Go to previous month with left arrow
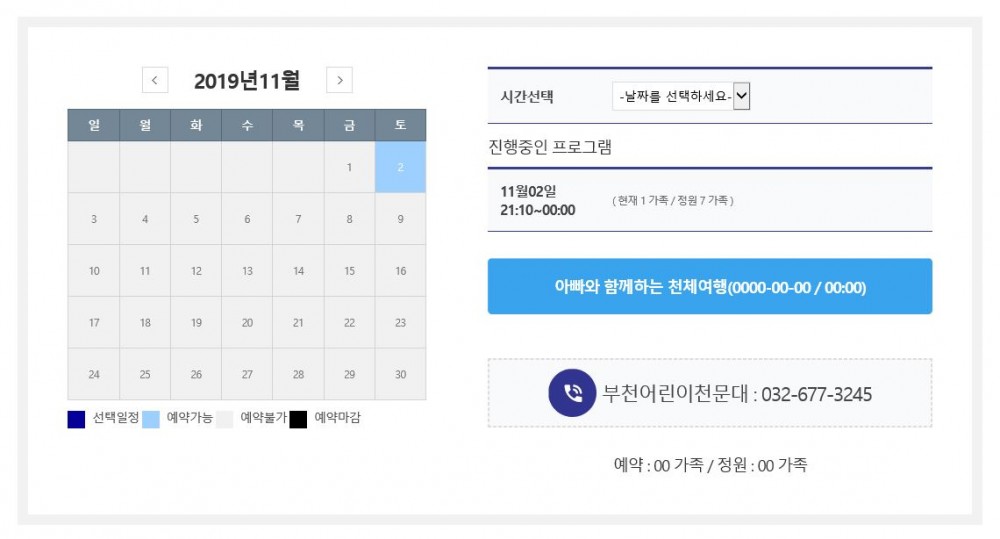 pos(155,80)
